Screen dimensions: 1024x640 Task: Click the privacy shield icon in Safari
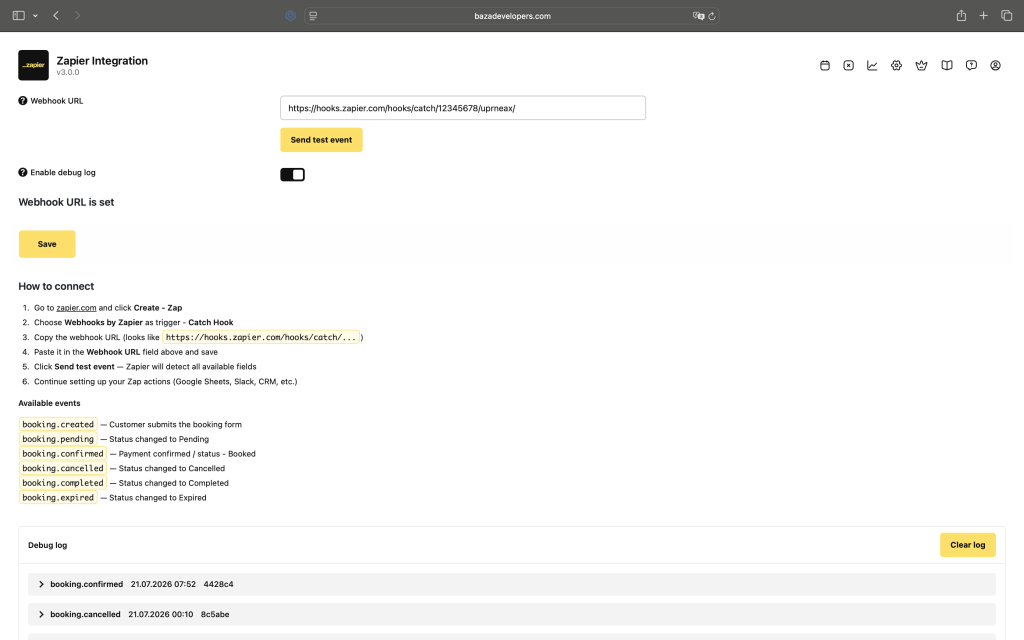[x=291, y=16]
